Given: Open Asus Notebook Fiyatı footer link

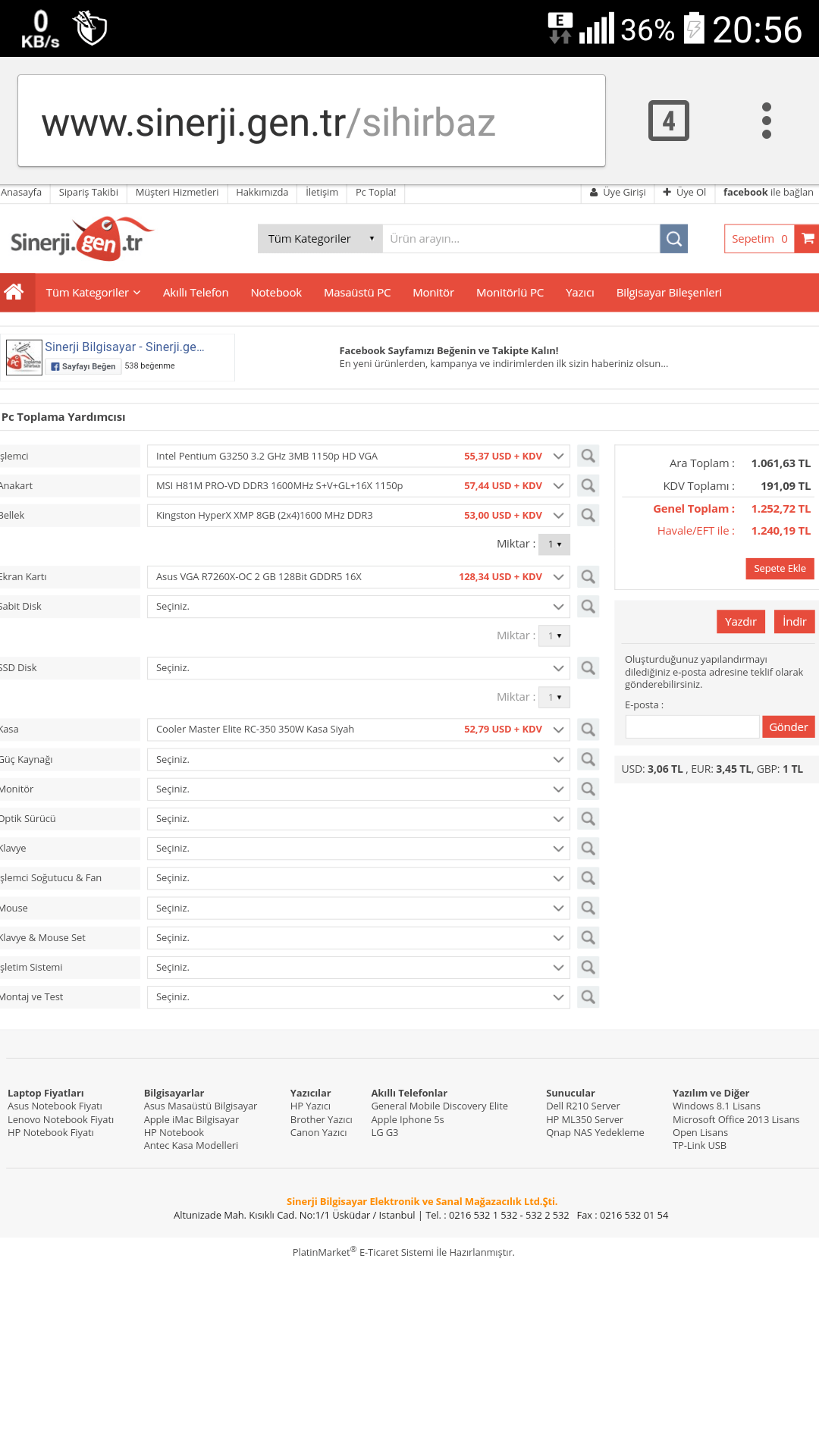Looking at the screenshot, I should coord(55,1106).
